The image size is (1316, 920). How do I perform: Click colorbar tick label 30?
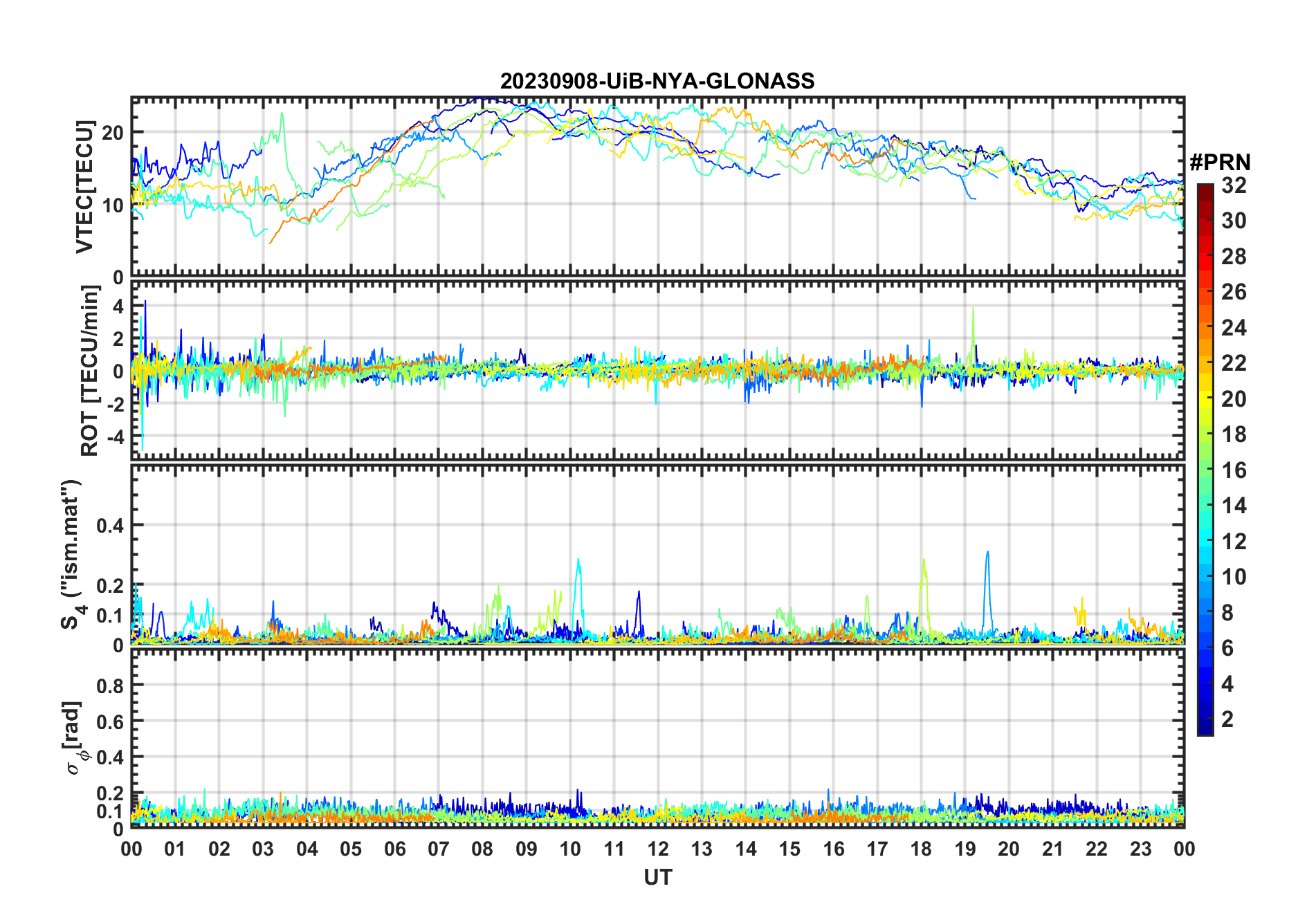click(1234, 221)
